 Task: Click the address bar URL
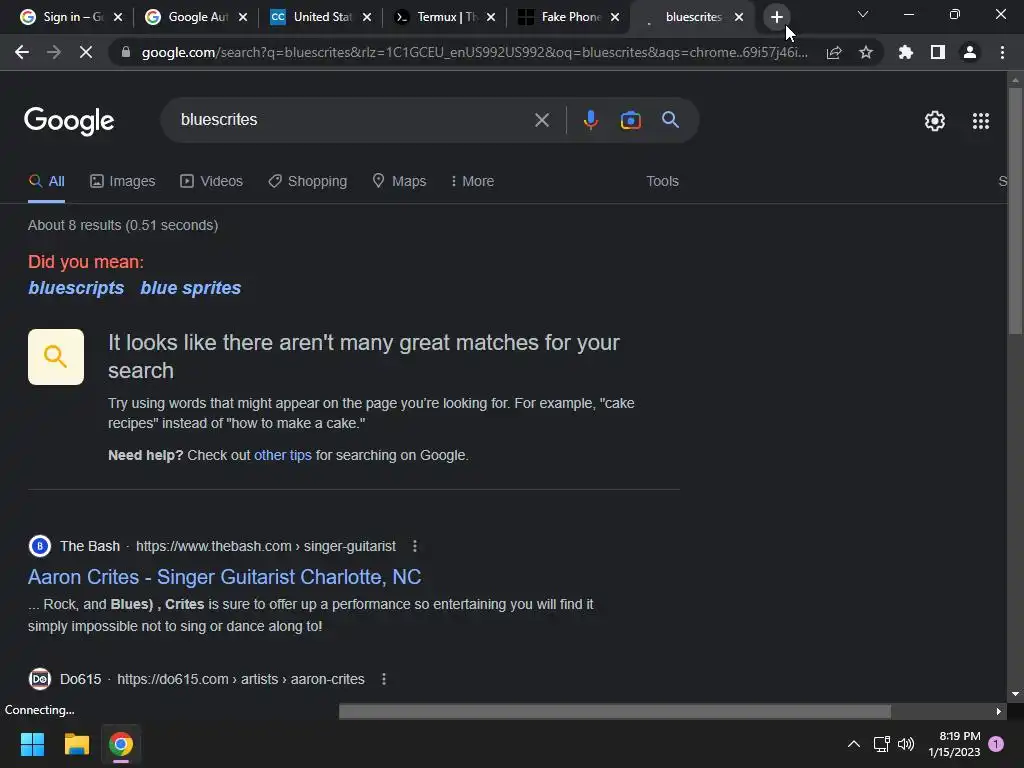(x=474, y=53)
